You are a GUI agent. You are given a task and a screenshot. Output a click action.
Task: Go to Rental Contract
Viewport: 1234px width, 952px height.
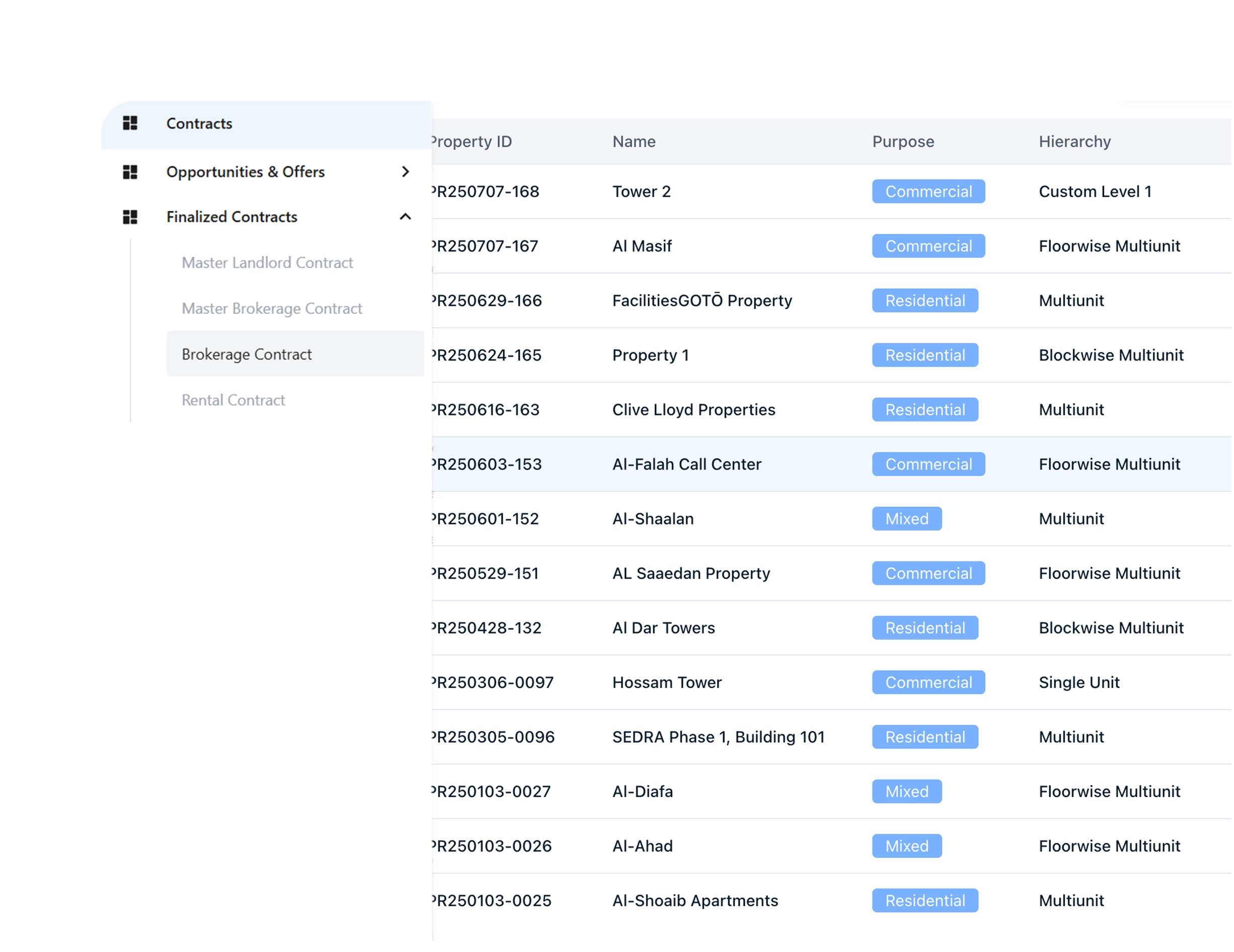click(234, 400)
